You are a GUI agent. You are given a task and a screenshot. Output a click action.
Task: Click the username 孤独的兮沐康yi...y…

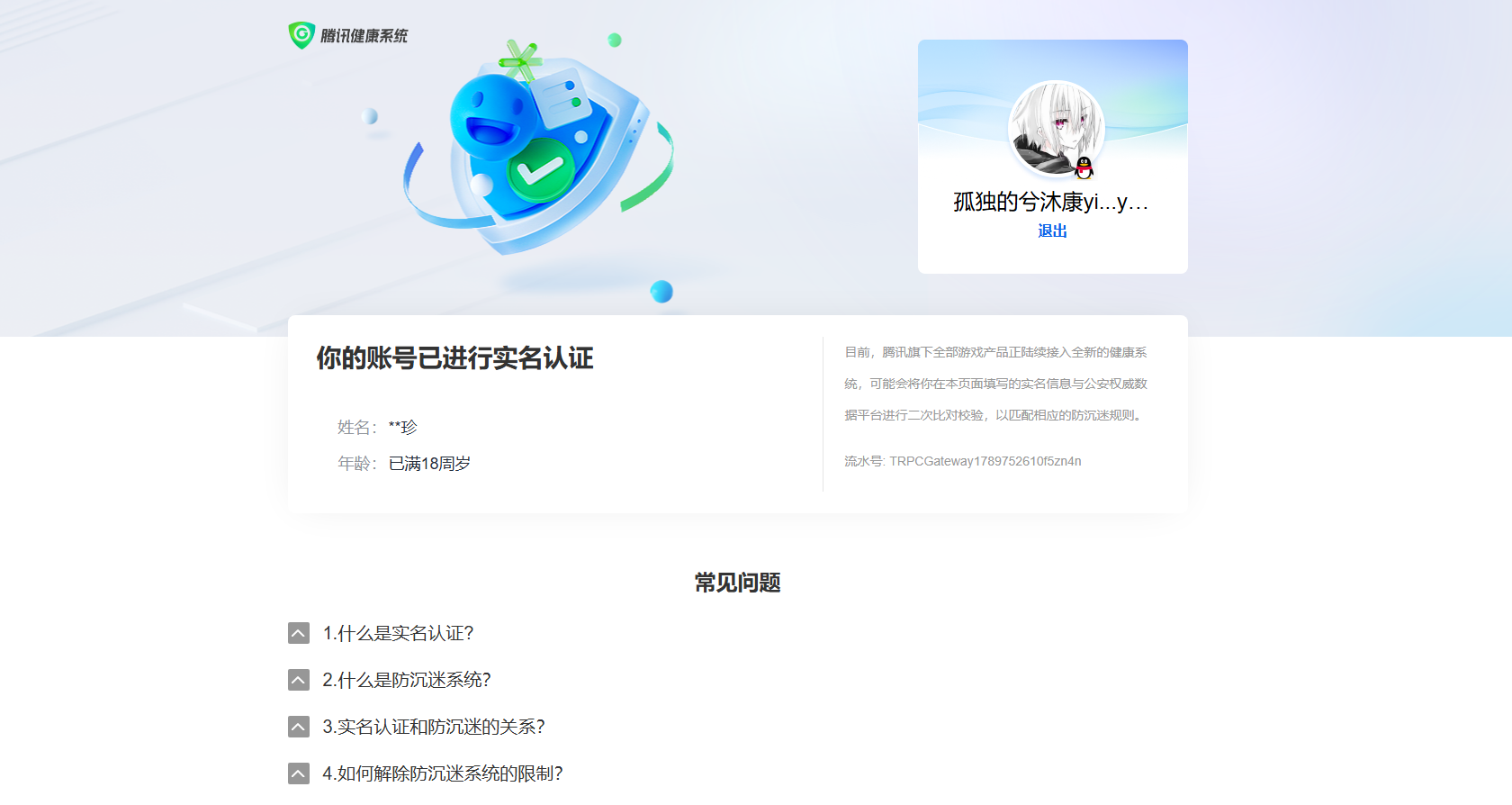[1051, 202]
